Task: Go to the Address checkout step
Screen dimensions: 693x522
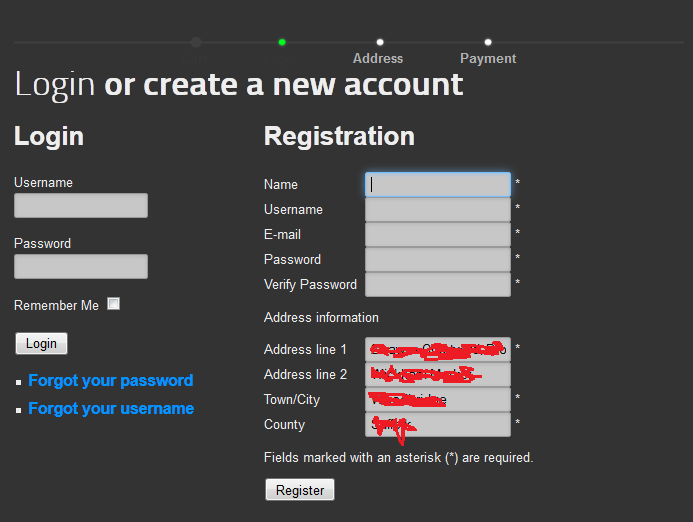Action: coord(378,58)
